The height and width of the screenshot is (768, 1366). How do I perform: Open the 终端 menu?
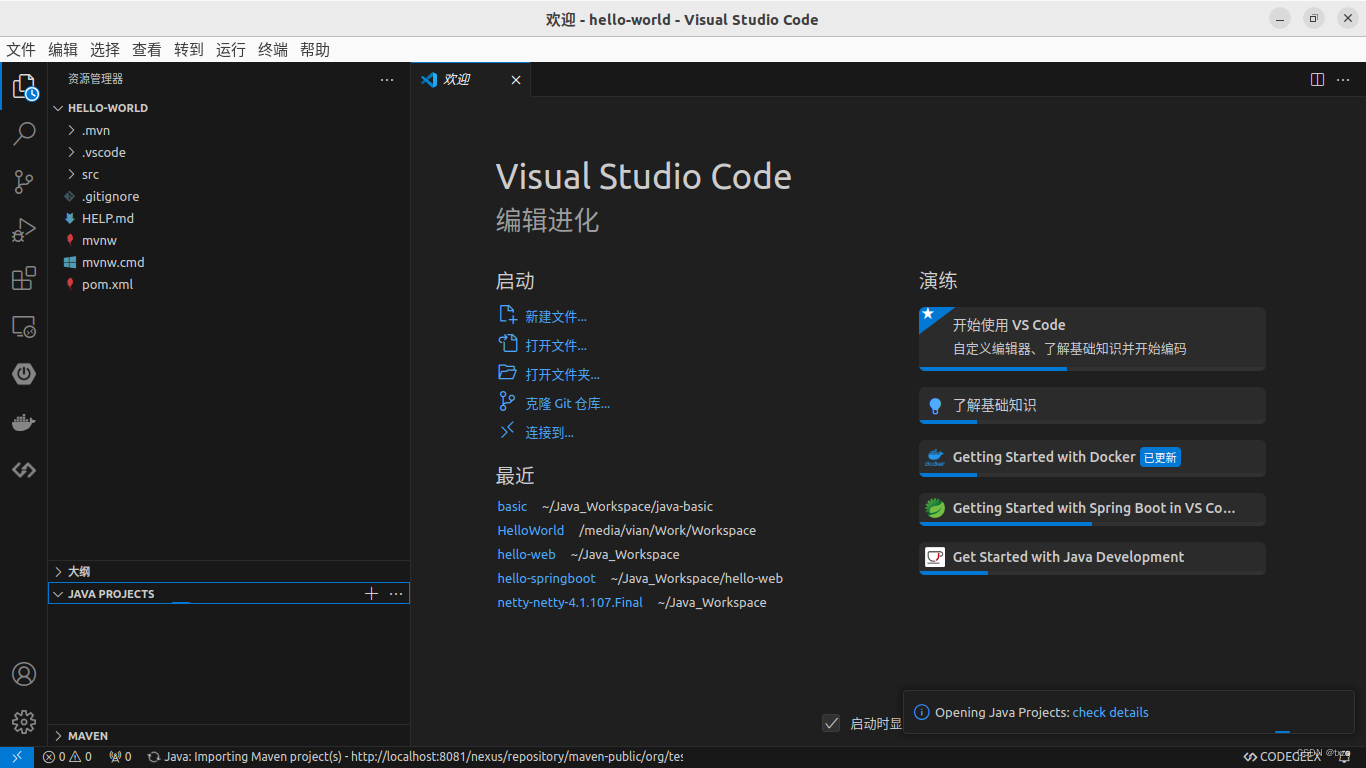coord(273,50)
